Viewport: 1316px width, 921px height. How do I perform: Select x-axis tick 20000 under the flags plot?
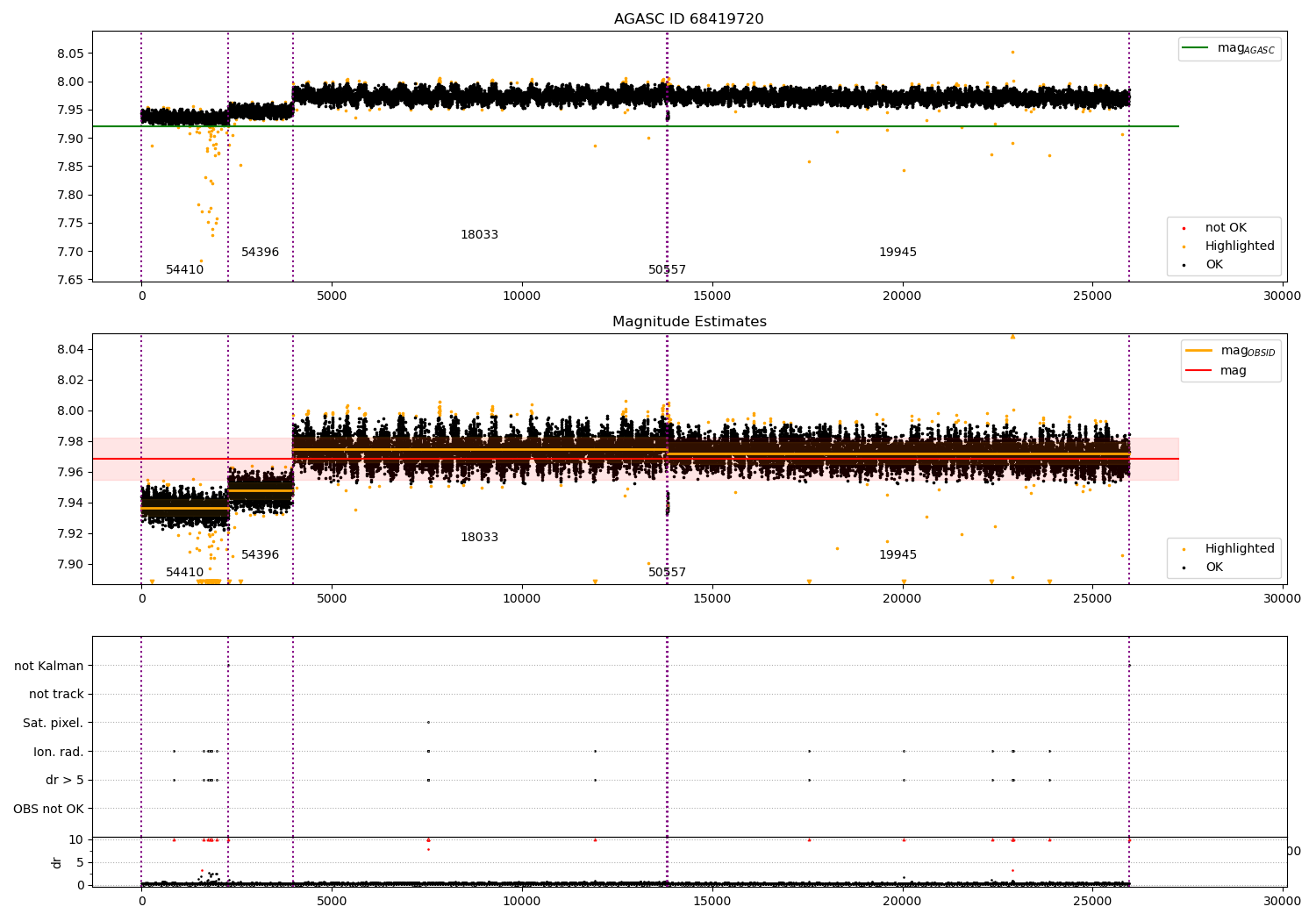pos(902,901)
